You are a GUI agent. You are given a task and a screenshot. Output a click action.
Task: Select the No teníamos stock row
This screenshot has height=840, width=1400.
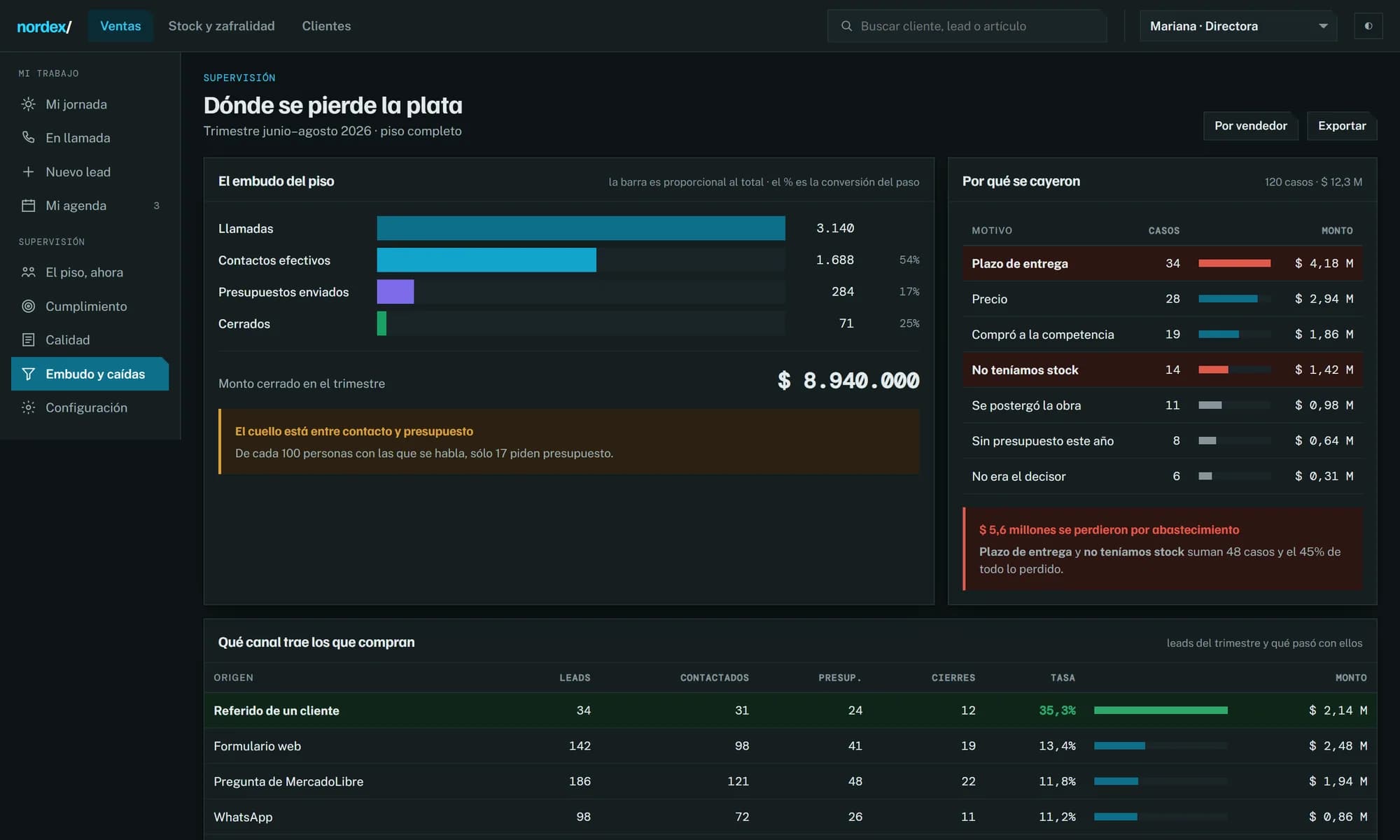pos(1162,370)
